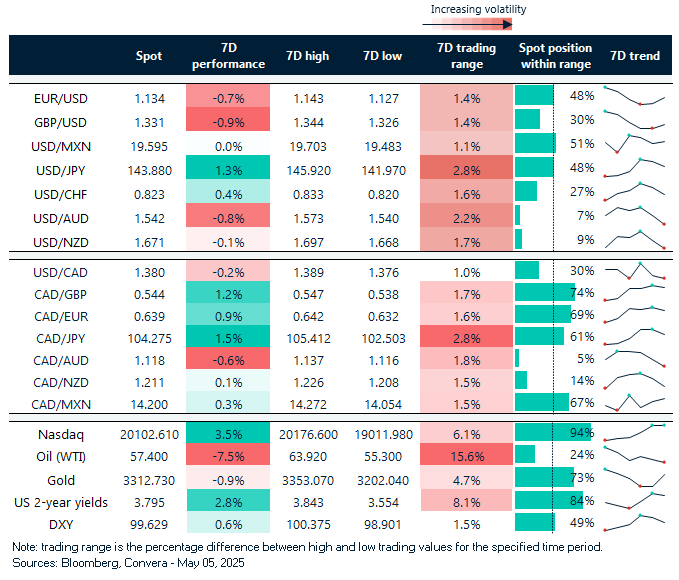
Task: Click the USD/AUD spot position range bar
Action: (x=518, y=215)
